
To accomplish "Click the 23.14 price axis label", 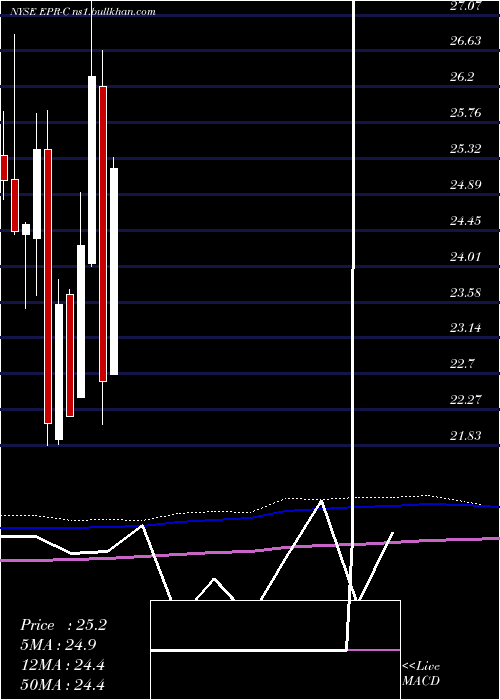I will pos(466,328).
